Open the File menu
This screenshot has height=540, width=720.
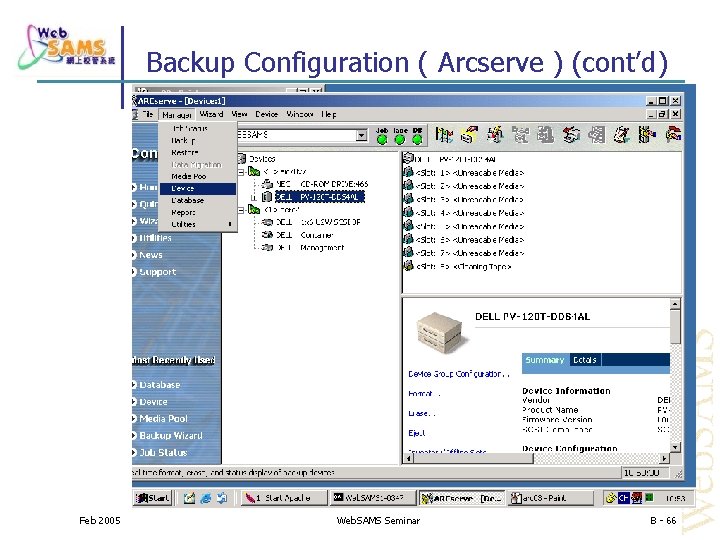click(148, 114)
